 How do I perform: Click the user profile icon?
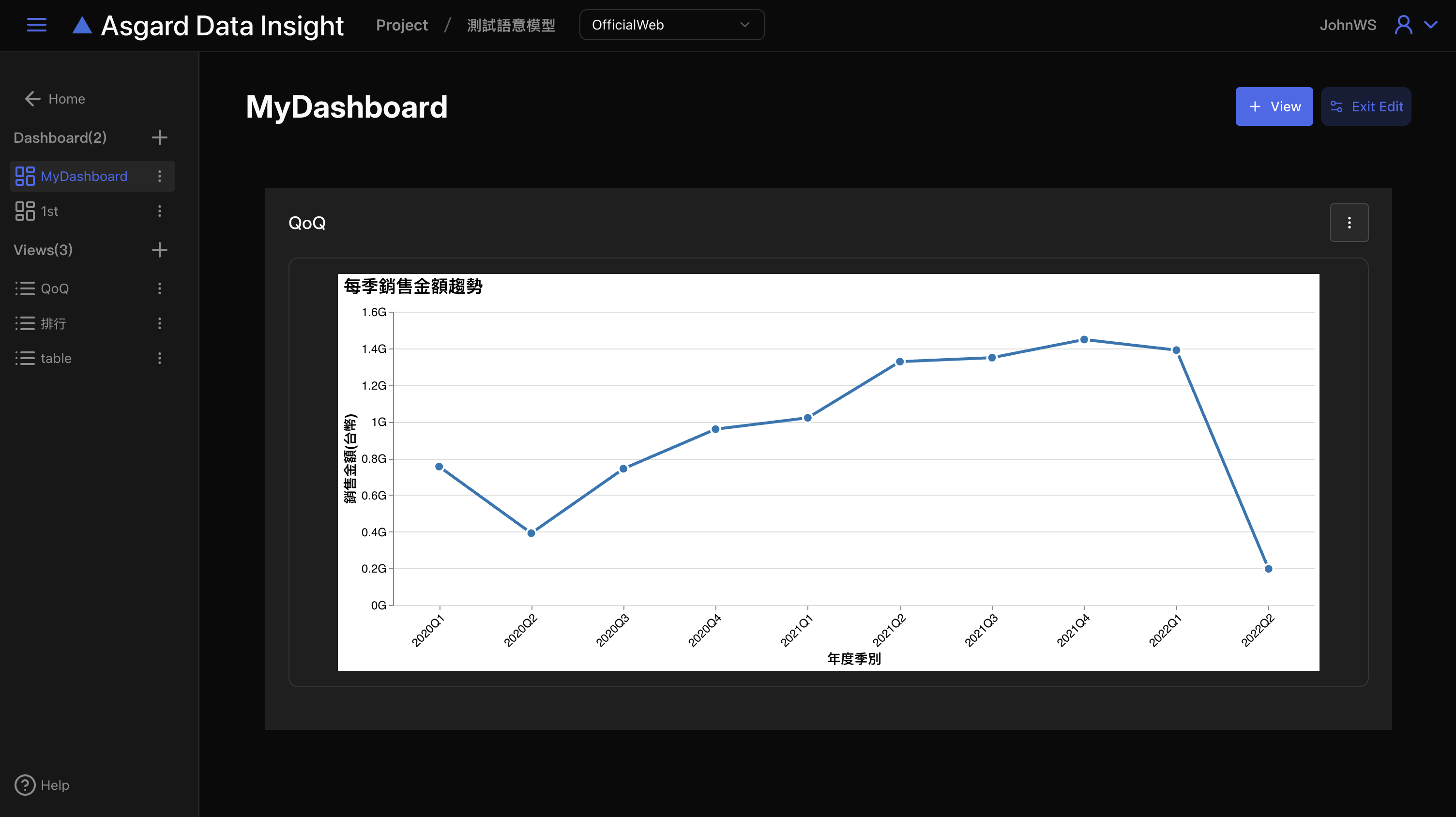(x=1403, y=25)
